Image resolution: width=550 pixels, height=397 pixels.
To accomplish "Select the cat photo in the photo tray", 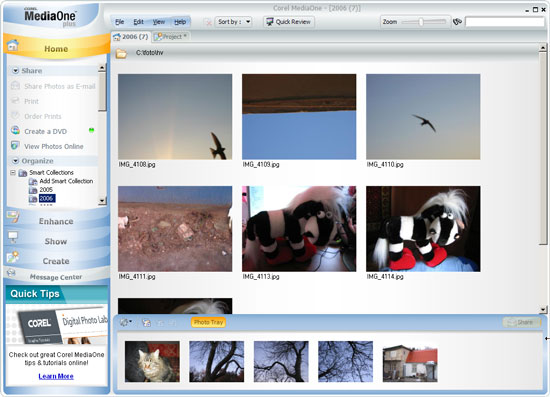I will (152, 362).
